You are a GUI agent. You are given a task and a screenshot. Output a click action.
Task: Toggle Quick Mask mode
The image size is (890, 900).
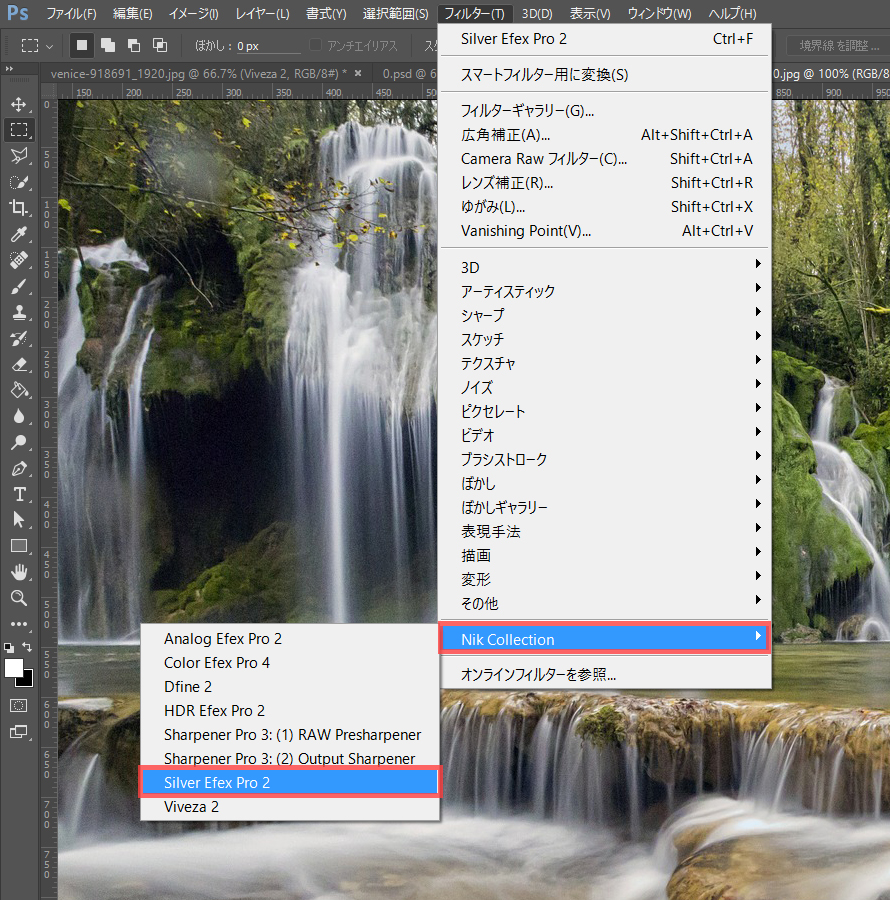pyautogui.click(x=19, y=705)
